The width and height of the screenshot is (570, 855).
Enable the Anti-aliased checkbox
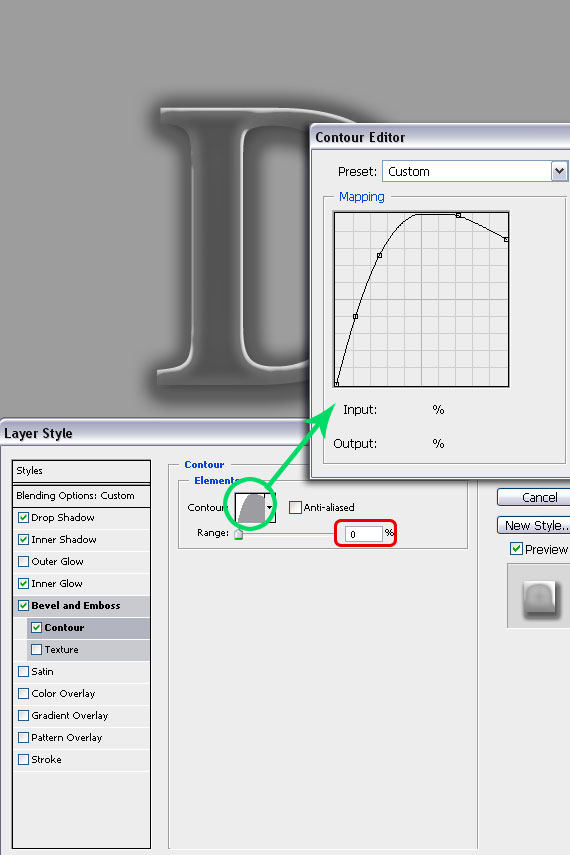pos(295,507)
